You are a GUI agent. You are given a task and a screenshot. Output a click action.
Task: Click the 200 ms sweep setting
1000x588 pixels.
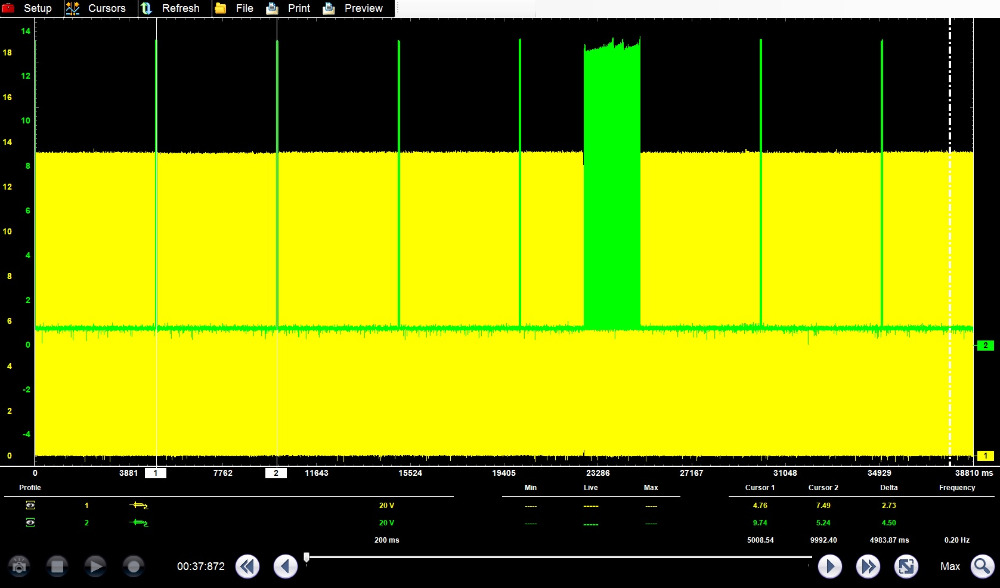click(386, 540)
